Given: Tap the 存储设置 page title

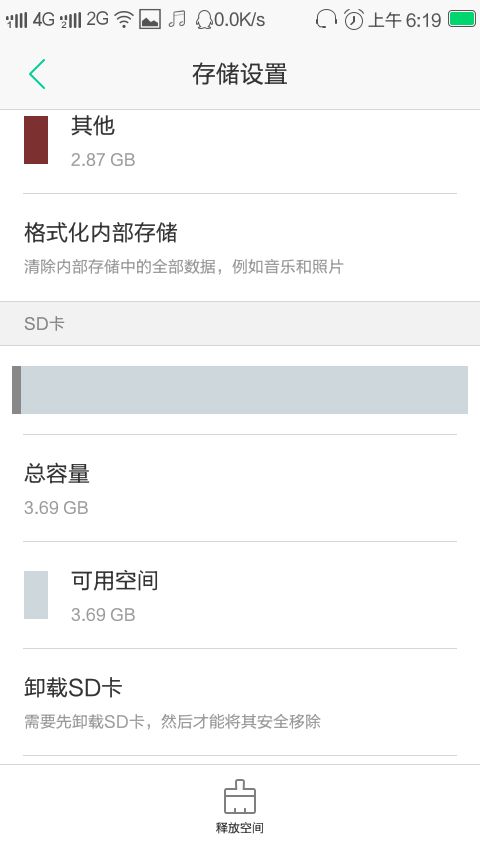Looking at the screenshot, I should pos(240,74).
